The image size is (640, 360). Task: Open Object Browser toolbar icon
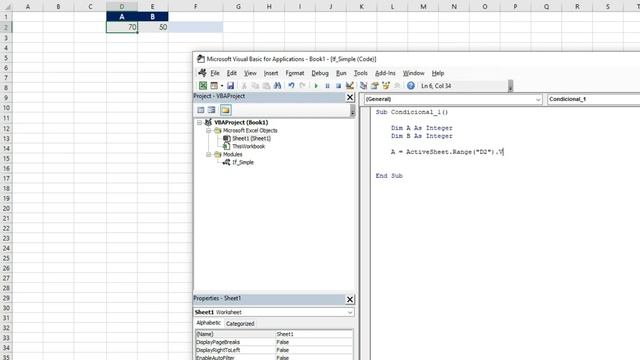(386, 86)
